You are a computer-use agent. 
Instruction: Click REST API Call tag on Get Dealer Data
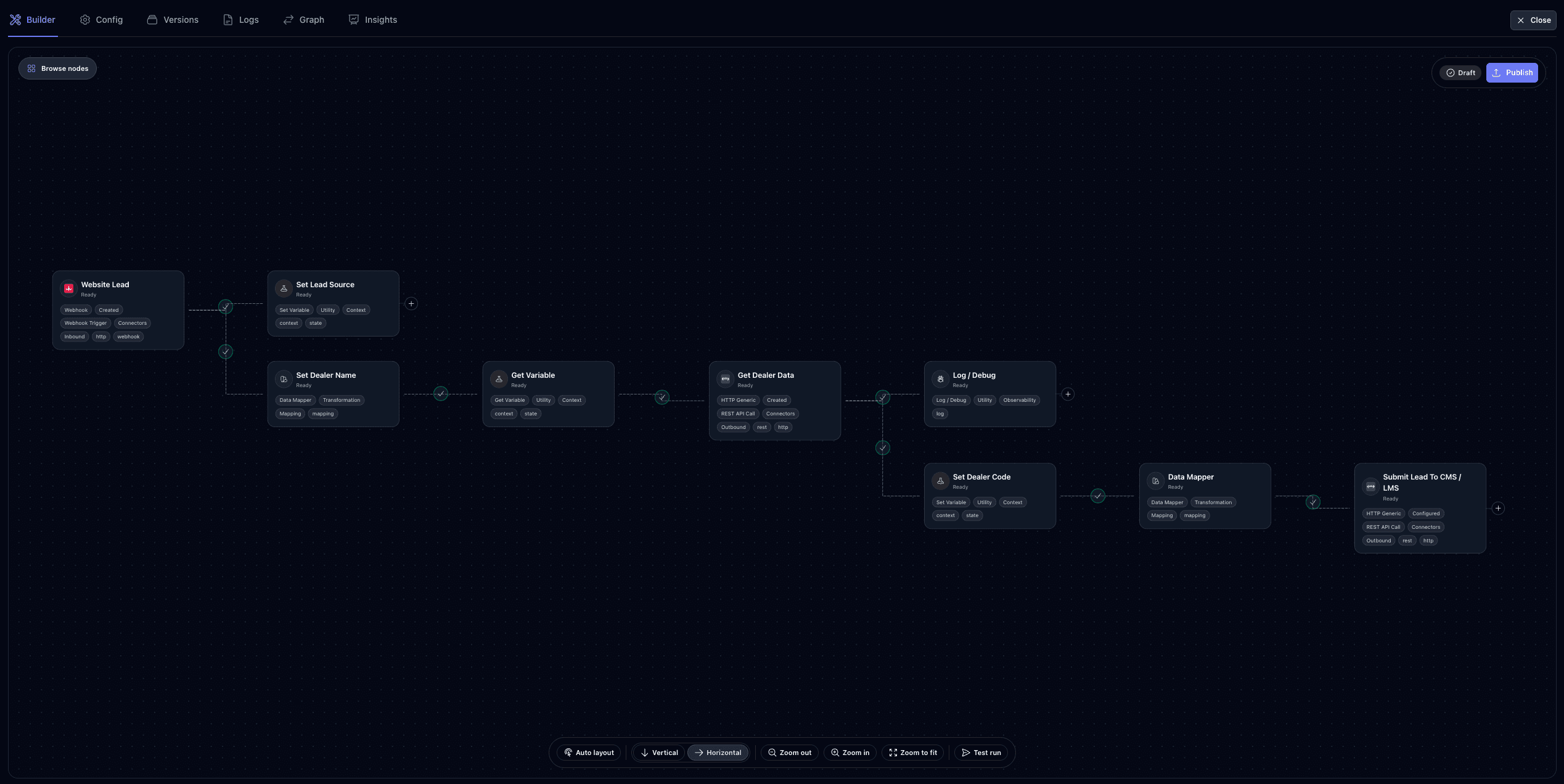pos(737,414)
